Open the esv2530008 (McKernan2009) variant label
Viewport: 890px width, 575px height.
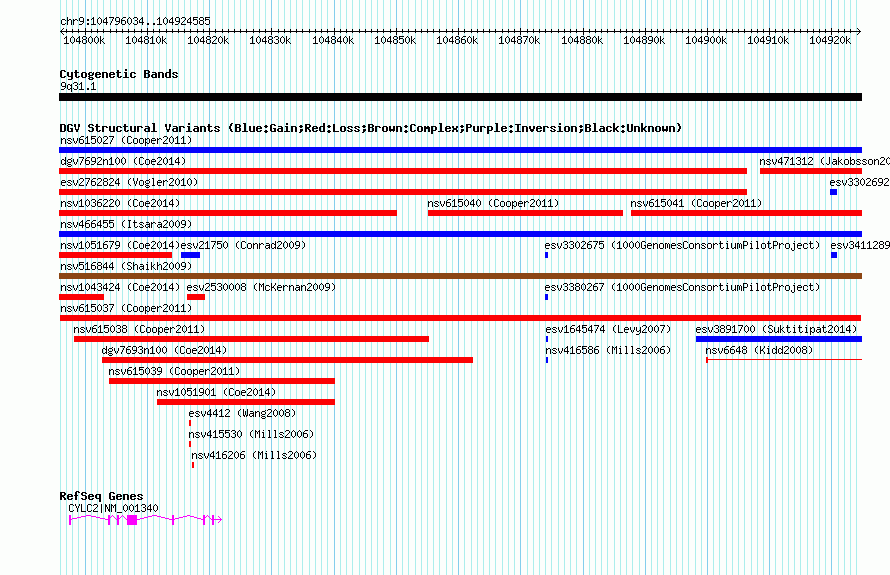point(261,287)
